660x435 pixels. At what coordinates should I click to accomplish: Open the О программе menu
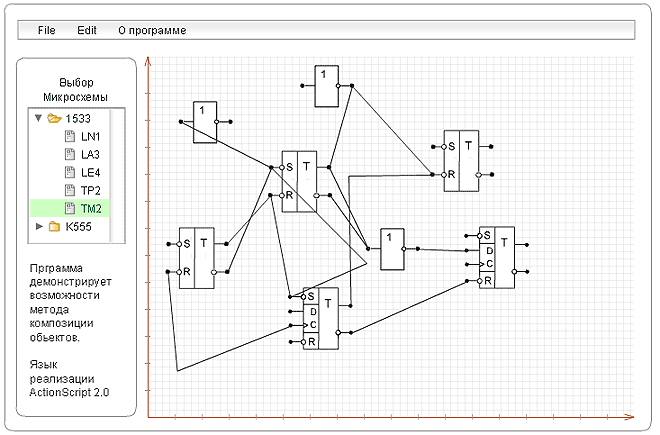pyautogui.click(x=152, y=30)
